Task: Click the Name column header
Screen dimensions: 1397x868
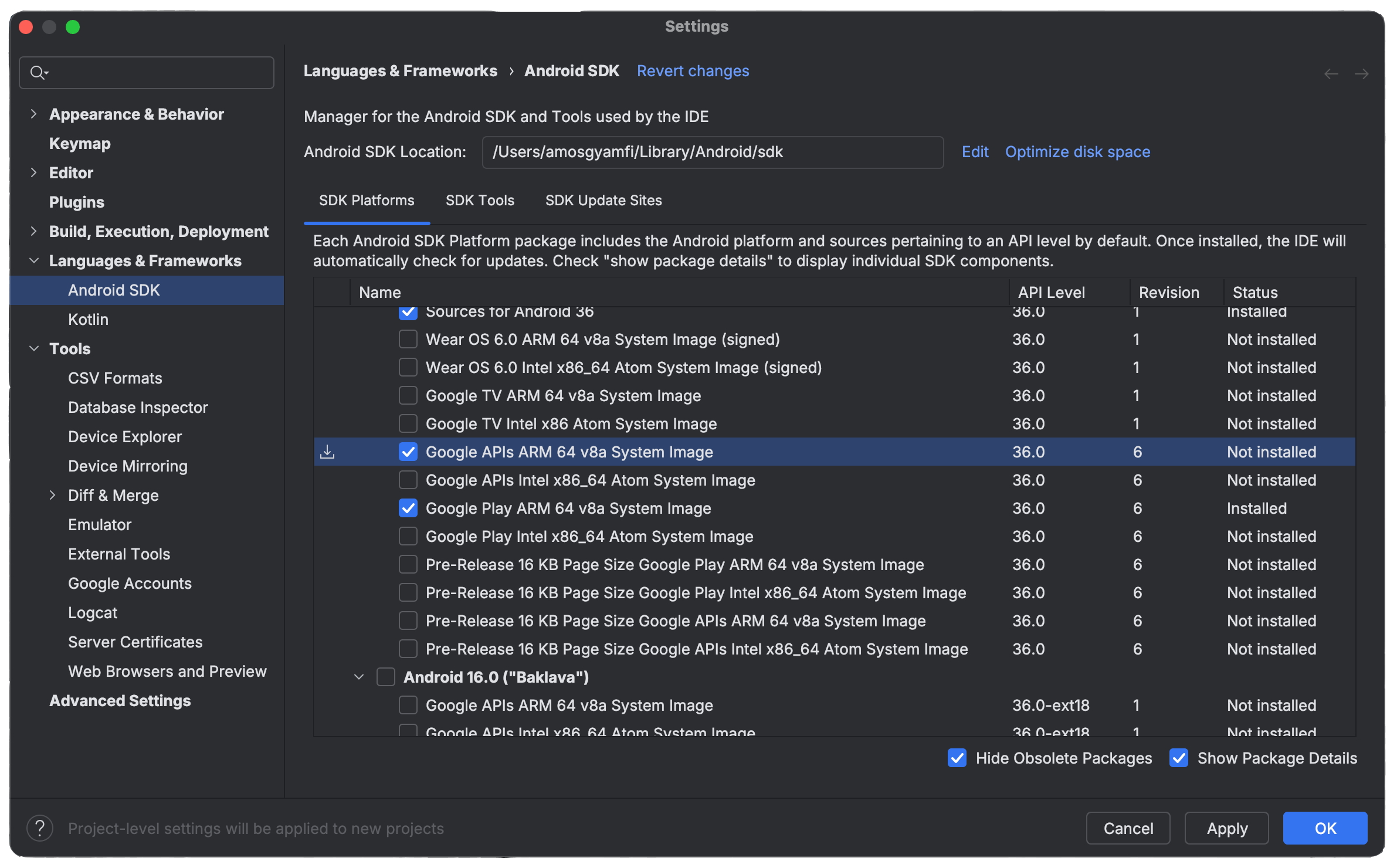Action: pos(679,292)
